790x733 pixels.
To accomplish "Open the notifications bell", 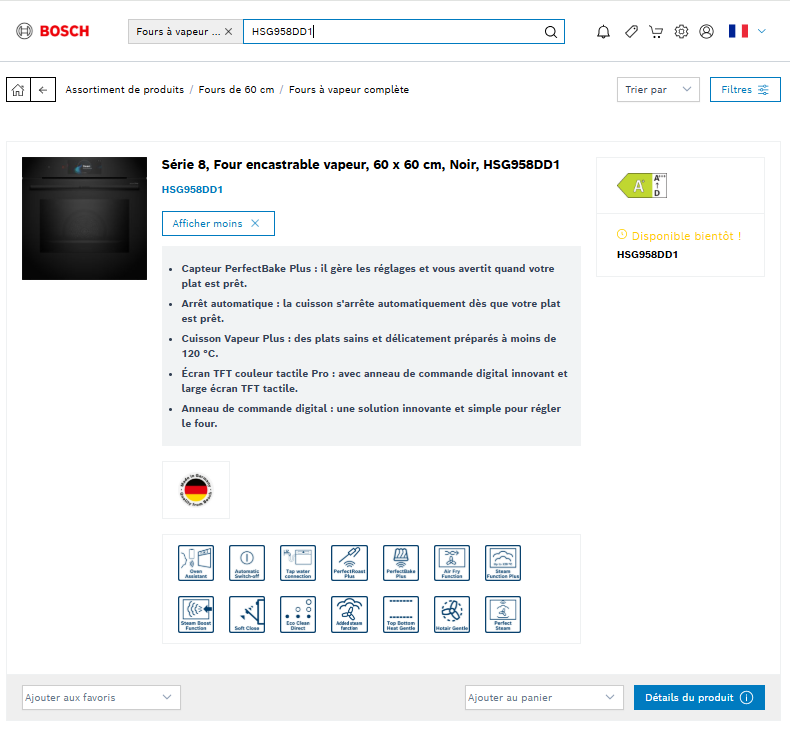I will tap(603, 32).
